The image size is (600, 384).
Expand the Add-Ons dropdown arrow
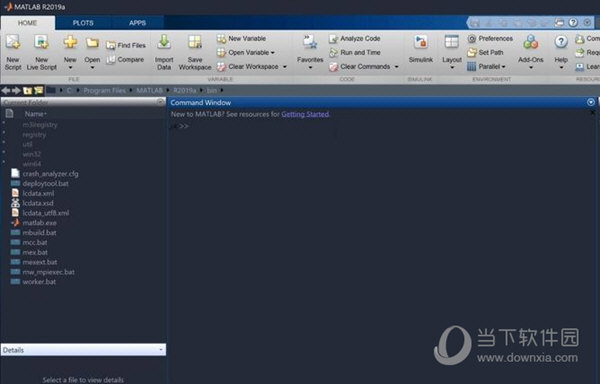(531, 68)
